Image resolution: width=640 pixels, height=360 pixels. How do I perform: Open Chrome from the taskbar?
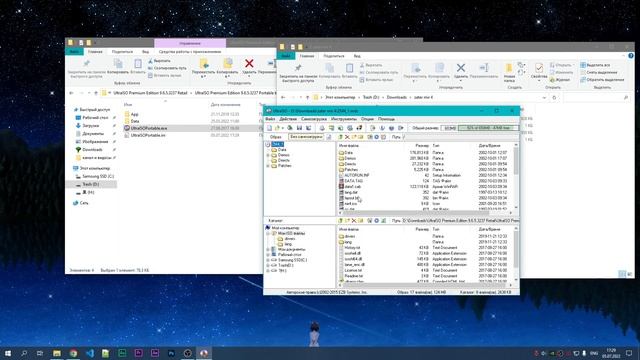[x=73, y=353]
